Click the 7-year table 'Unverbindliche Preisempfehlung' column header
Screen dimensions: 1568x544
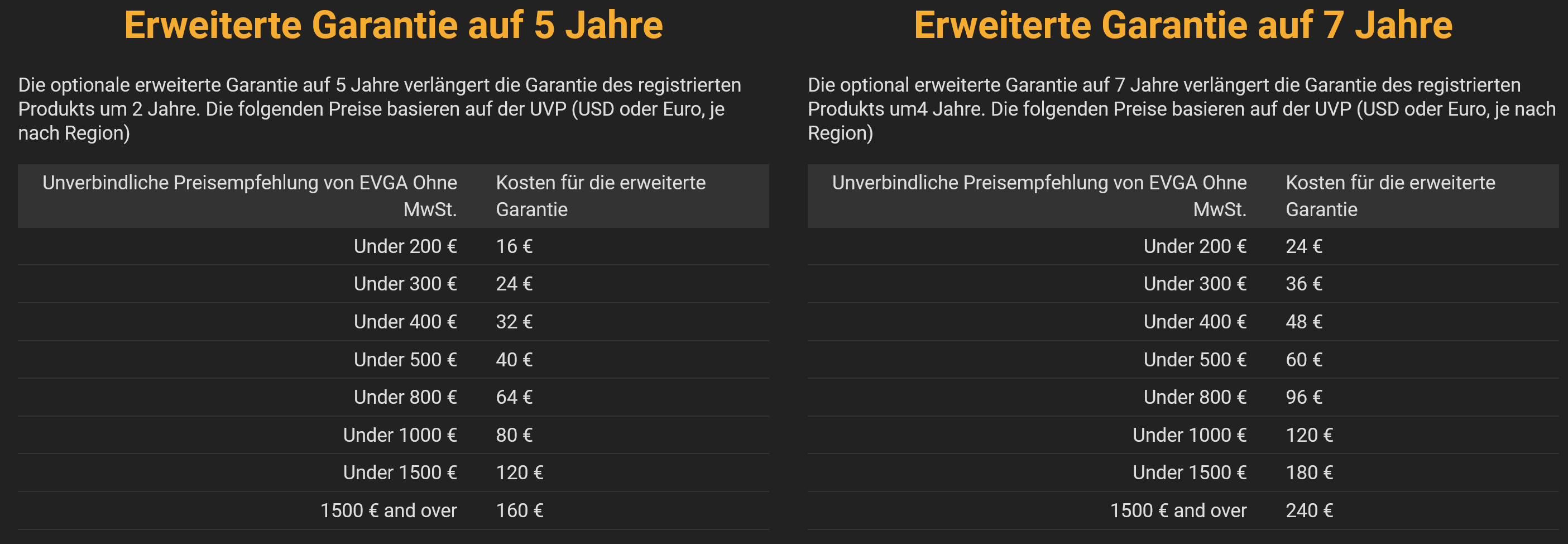[x=1039, y=196]
